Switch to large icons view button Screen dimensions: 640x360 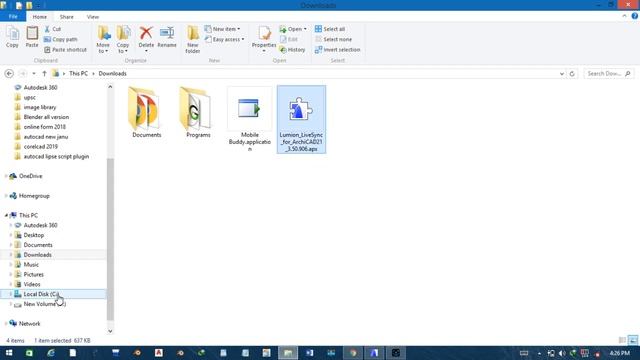pos(633,340)
